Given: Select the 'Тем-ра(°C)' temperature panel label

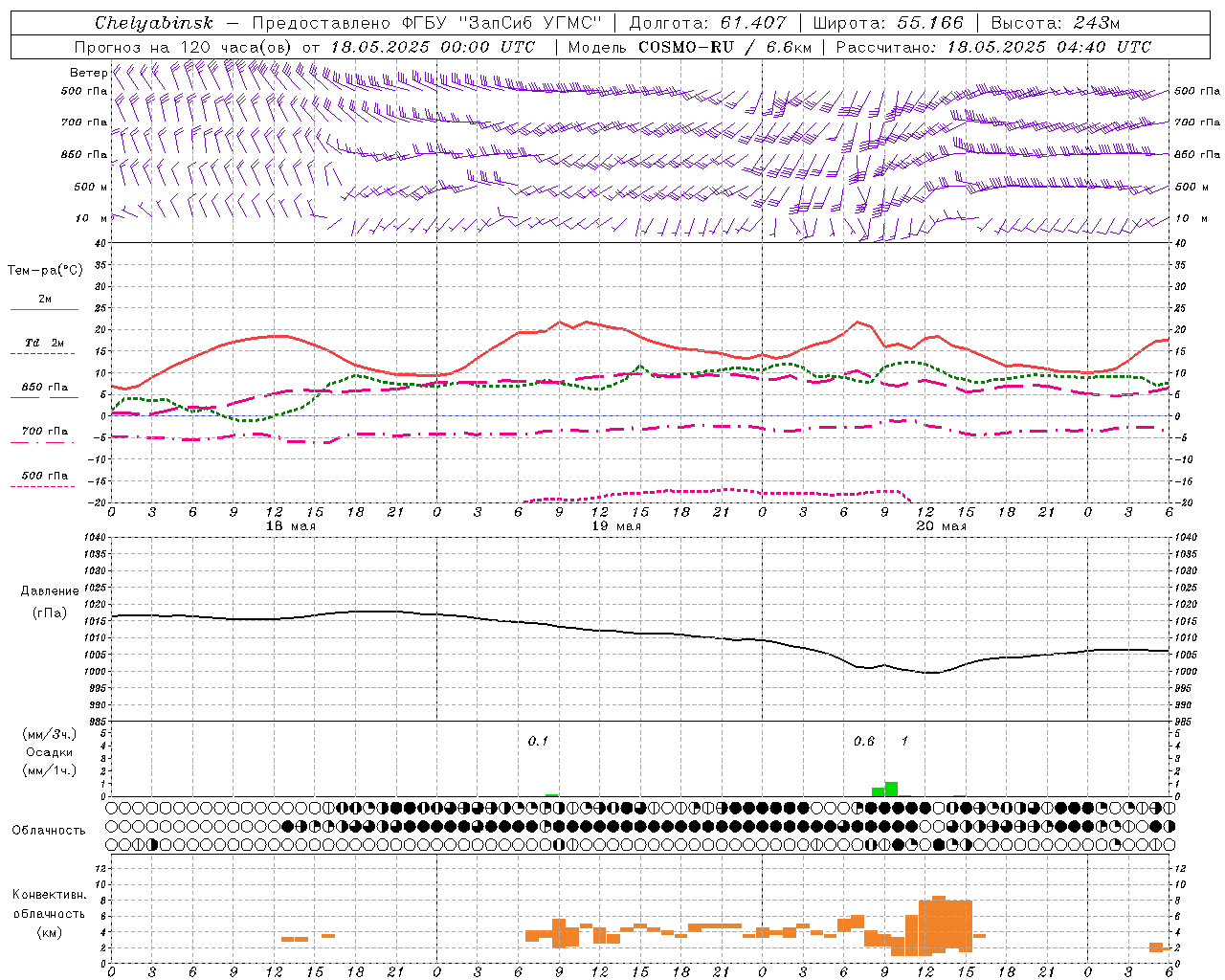Looking at the screenshot, I should [45, 271].
